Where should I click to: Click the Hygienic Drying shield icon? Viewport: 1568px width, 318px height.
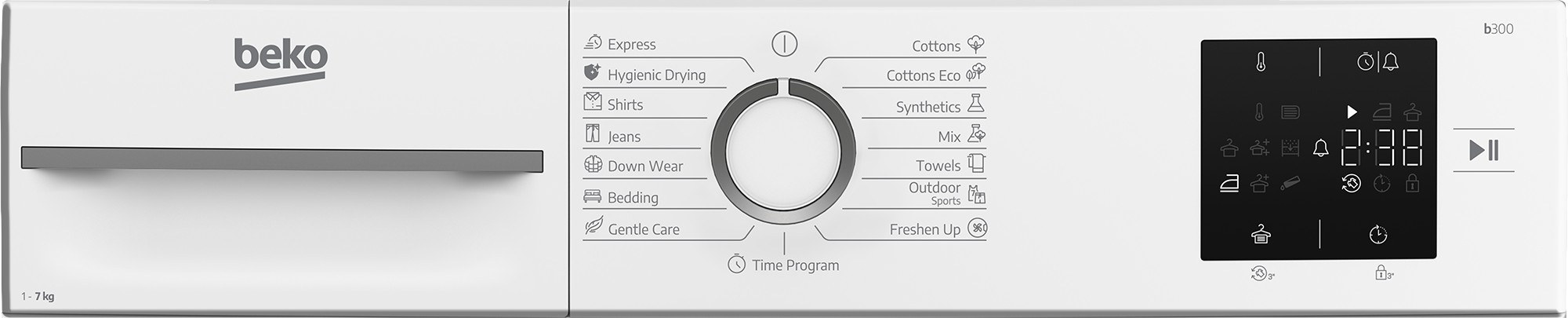[x=592, y=73]
